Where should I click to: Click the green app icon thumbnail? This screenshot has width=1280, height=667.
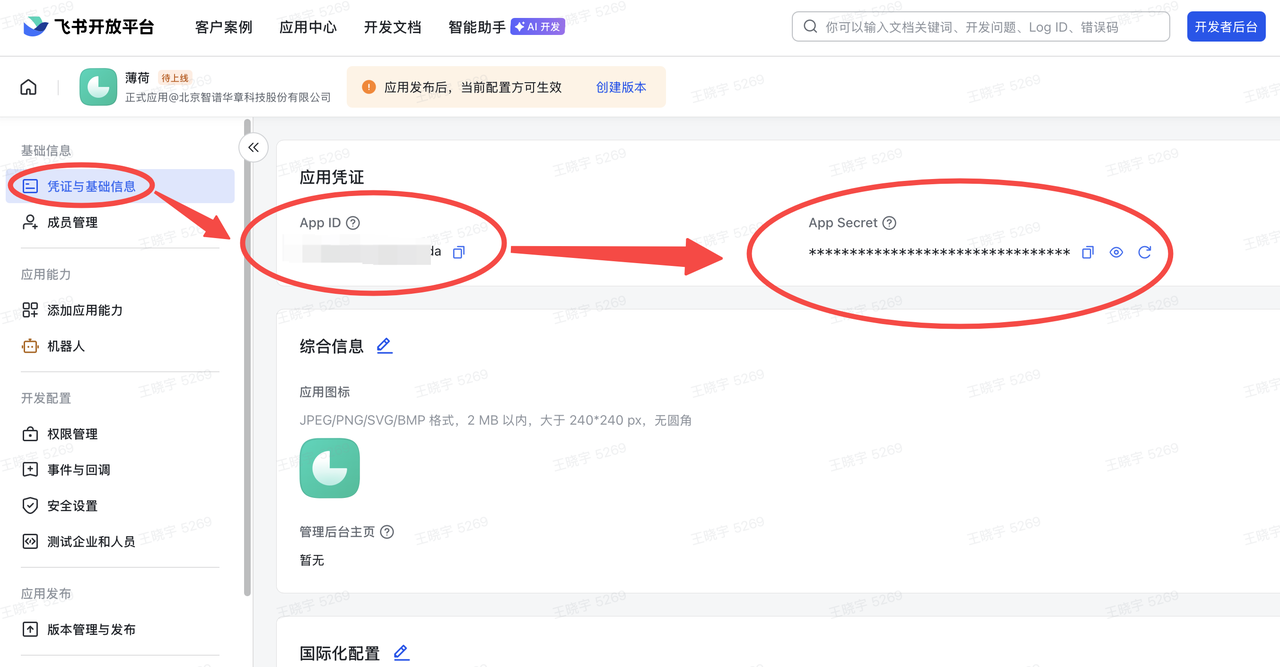coord(329,468)
